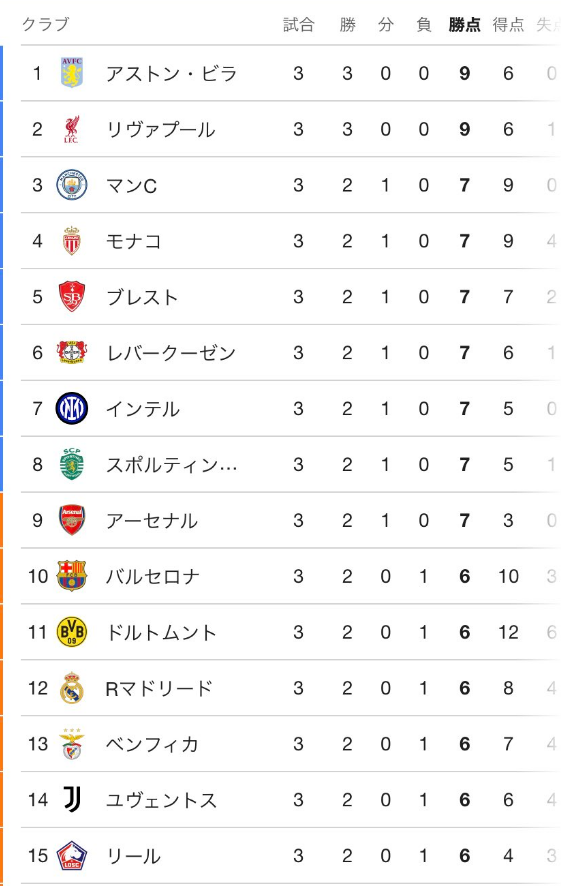Click the Inter Milan crest
561x886 pixels.
pyautogui.click(x=72, y=409)
